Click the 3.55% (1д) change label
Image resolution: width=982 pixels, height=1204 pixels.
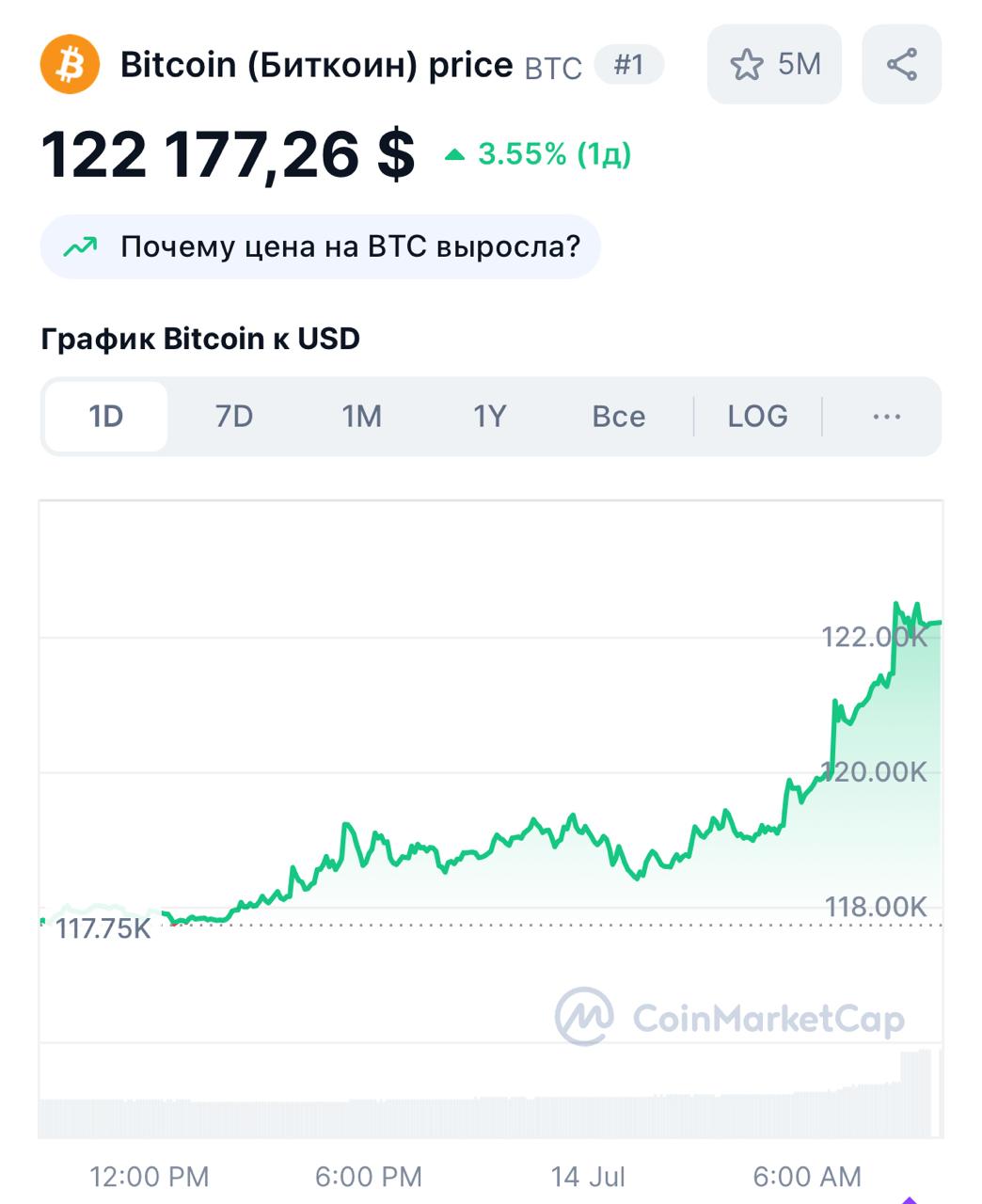(x=554, y=154)
